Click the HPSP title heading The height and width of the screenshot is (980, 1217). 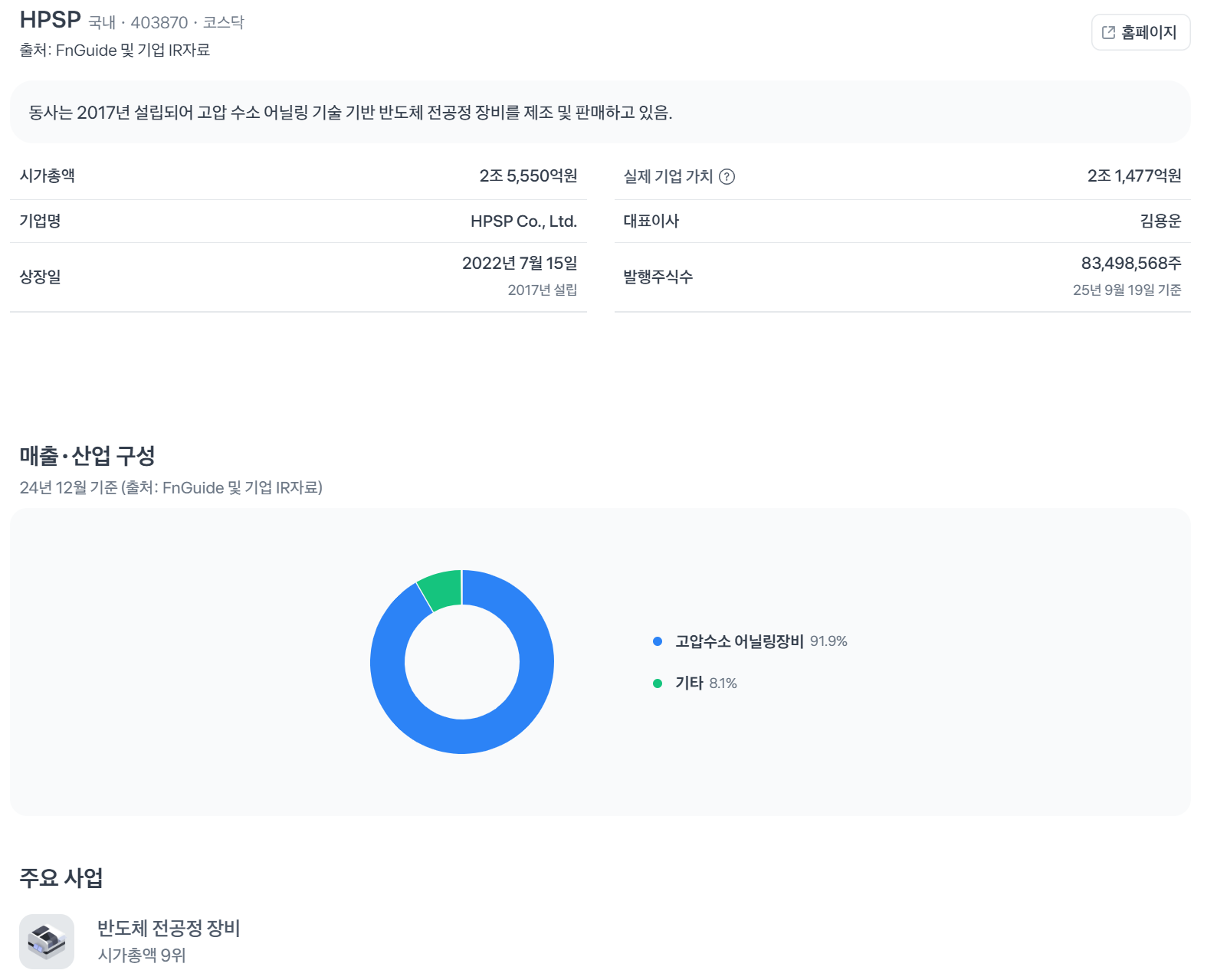[51, 20]
